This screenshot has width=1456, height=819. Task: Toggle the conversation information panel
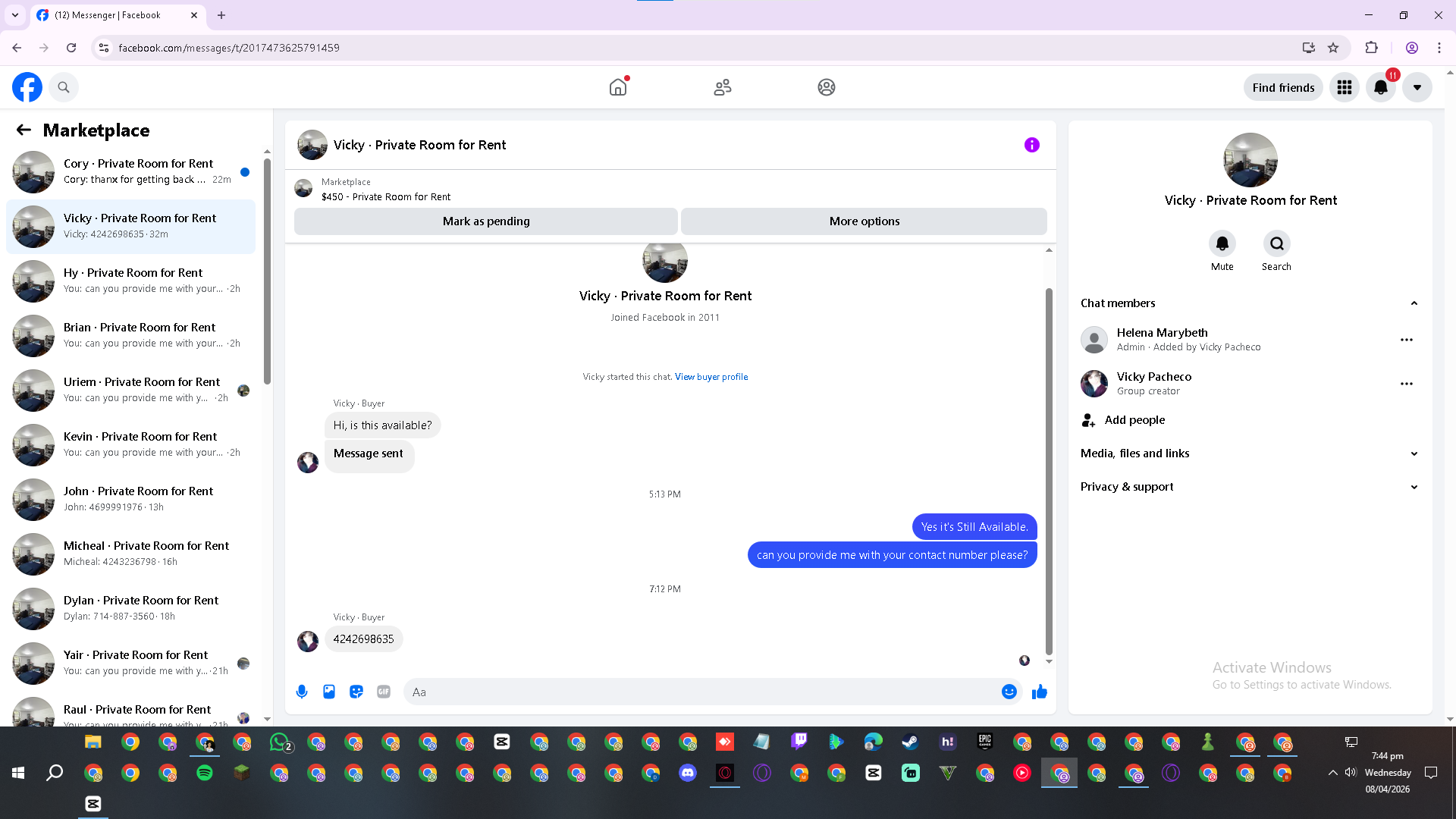tap(1031, 145)
